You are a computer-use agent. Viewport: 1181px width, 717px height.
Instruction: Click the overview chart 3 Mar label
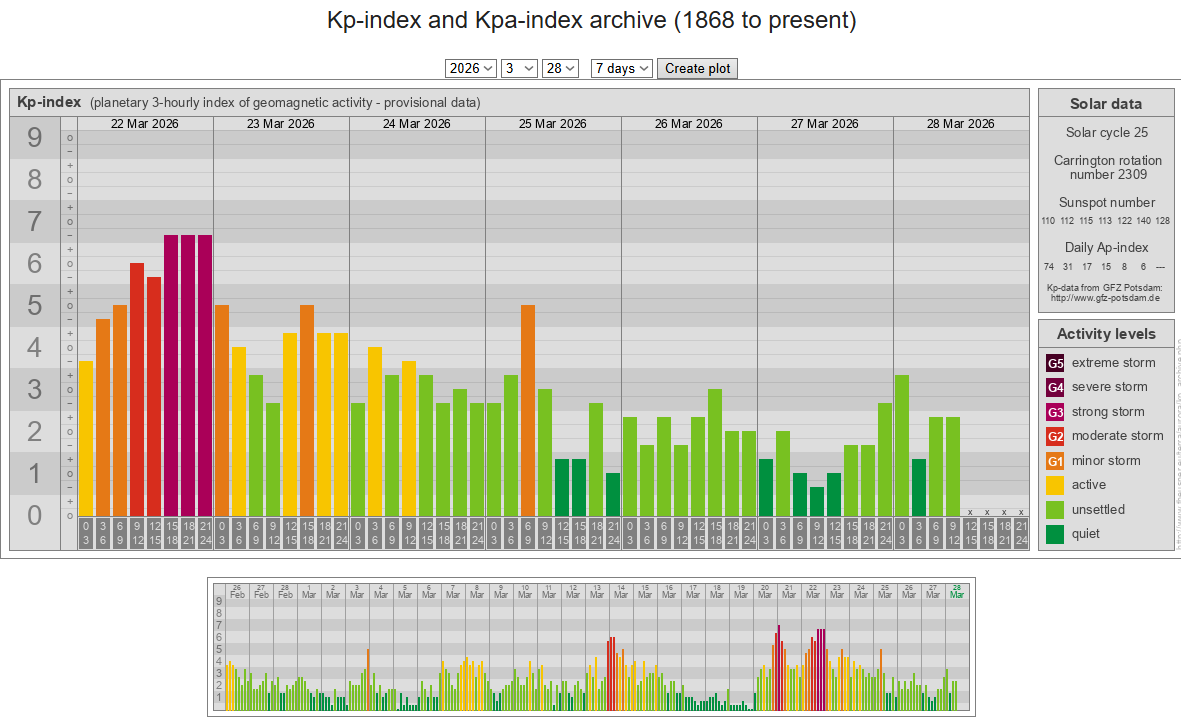coord(357,591)
